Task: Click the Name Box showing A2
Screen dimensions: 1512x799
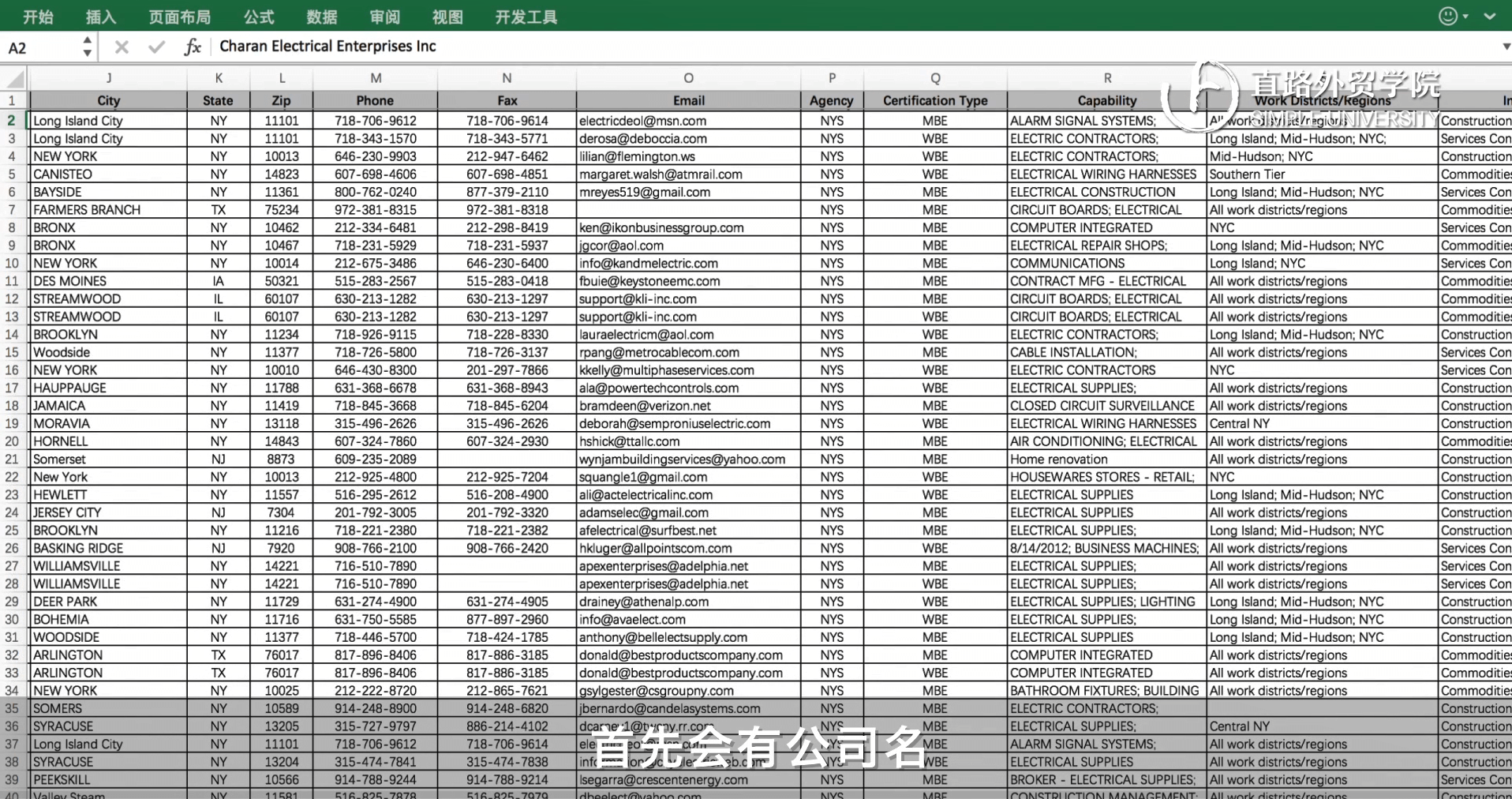Action: tap(39, 47)
